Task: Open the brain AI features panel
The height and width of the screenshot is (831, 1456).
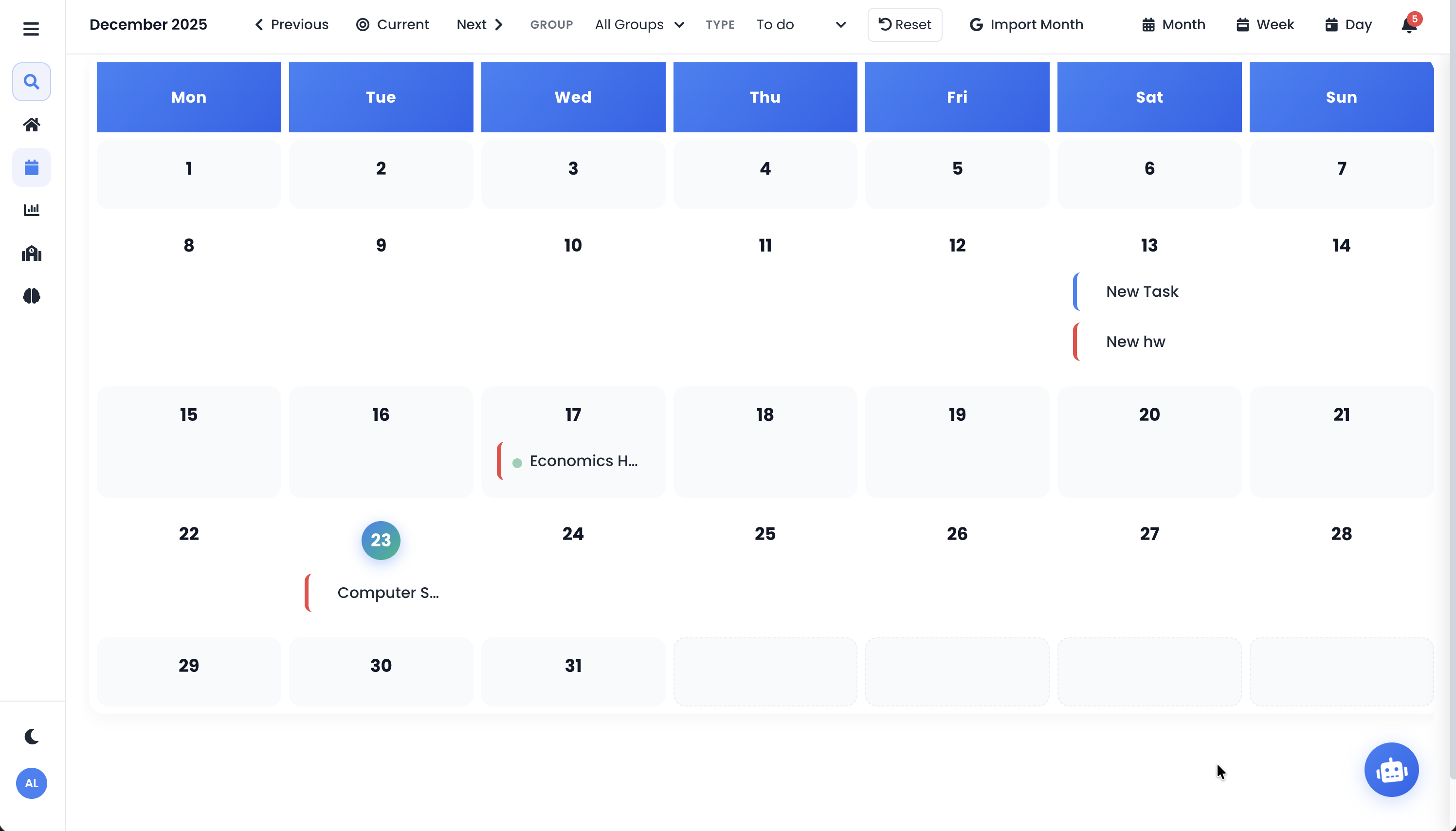Action: (32, 296)
